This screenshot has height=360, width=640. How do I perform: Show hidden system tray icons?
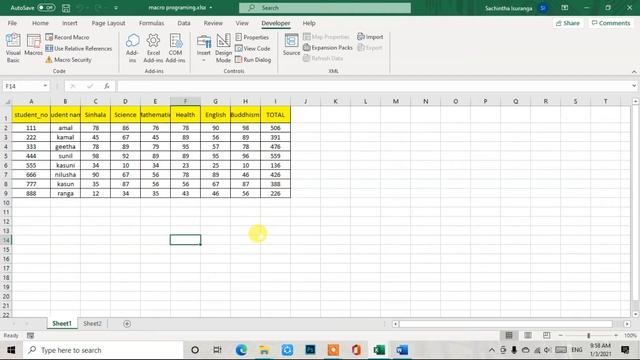point(492,350)
